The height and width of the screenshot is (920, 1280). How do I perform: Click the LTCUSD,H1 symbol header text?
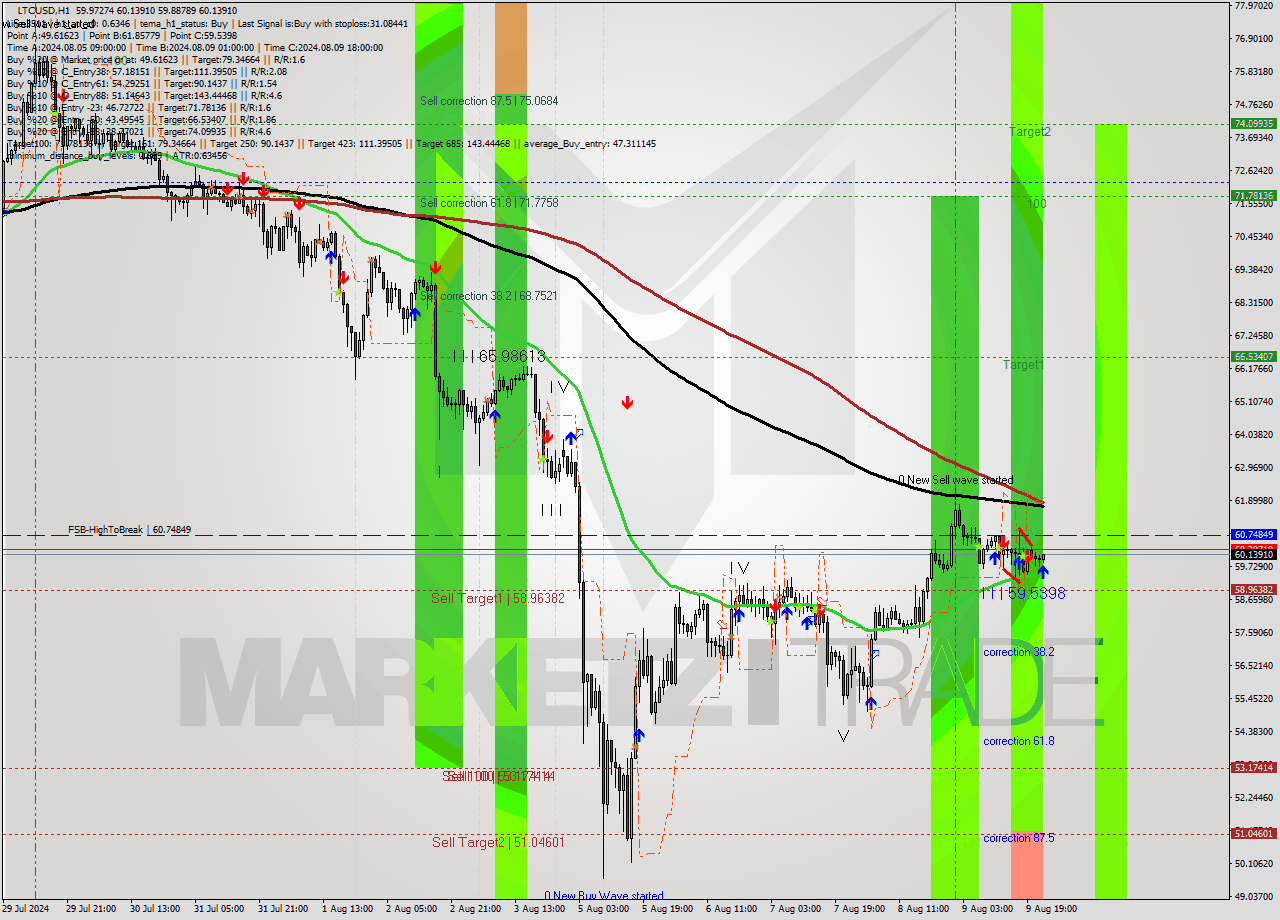coord(43,10)
